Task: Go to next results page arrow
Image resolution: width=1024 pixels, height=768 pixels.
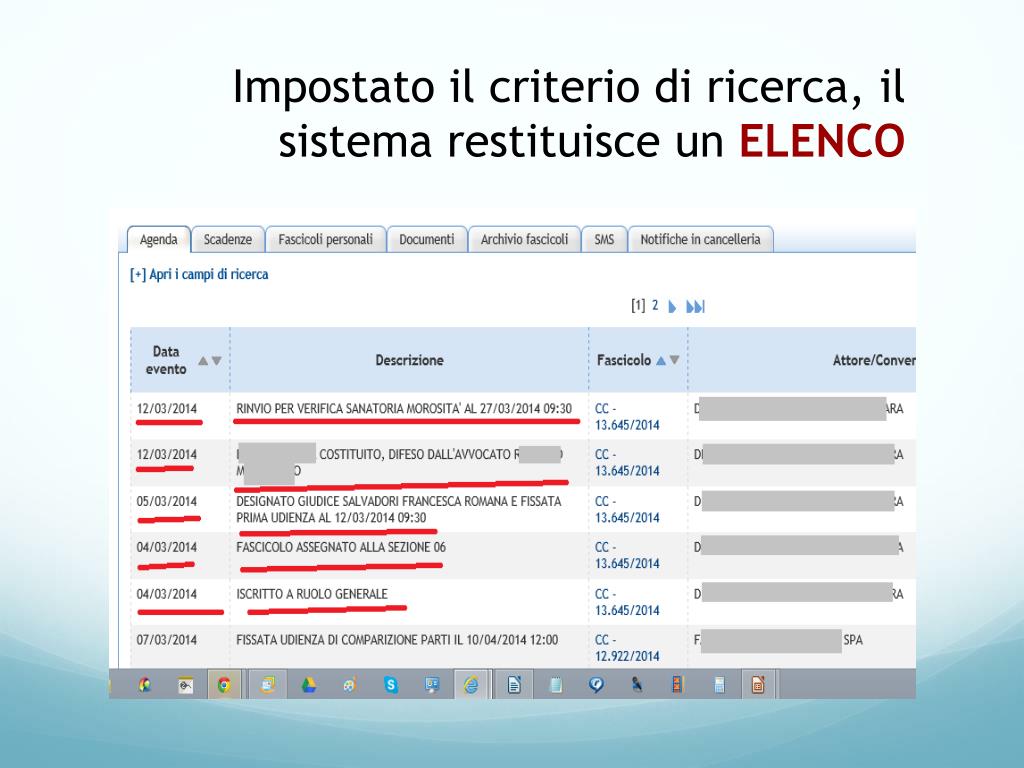Action: tap(672, 306)
